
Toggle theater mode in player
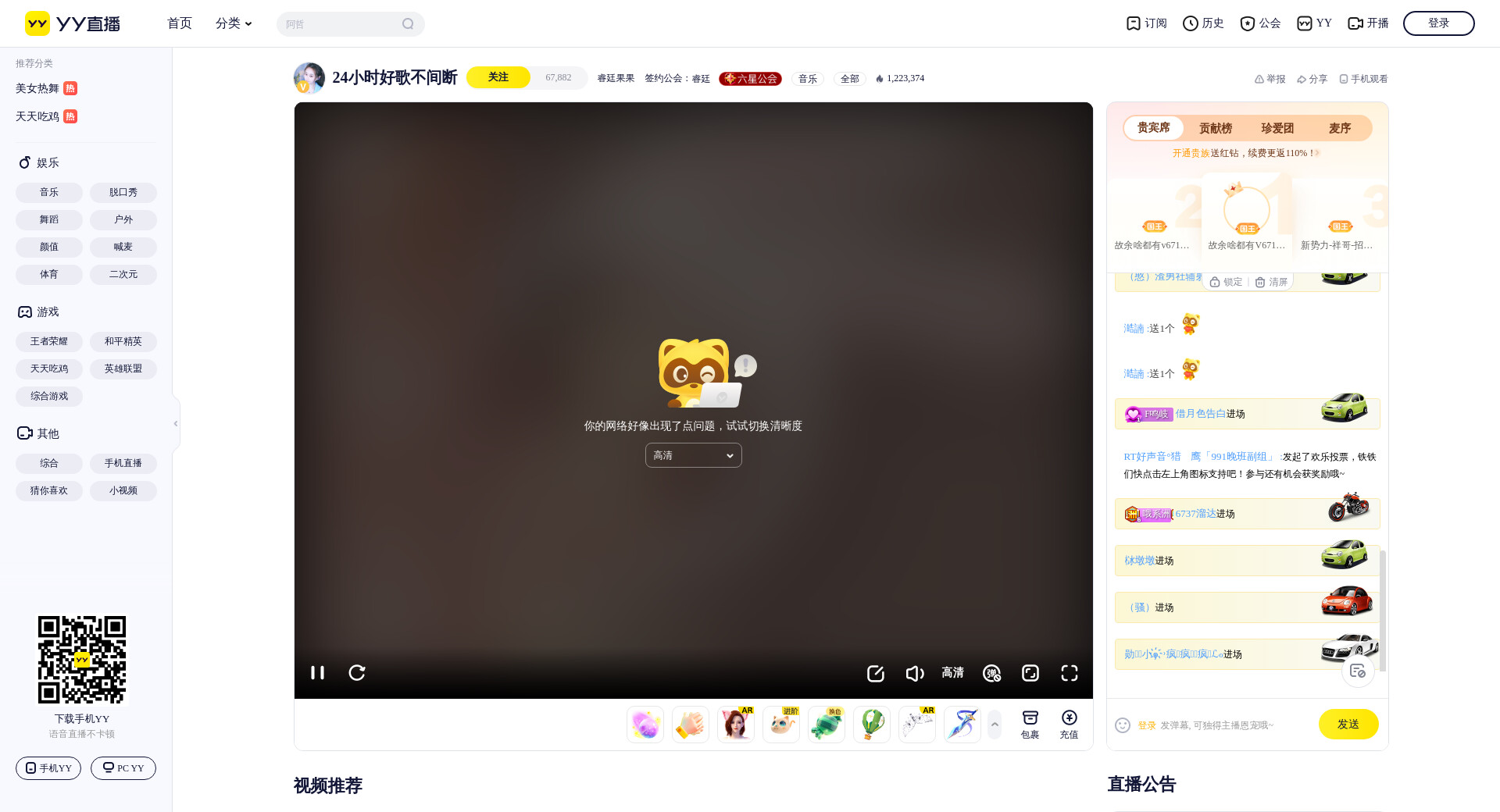(1030, 673)
